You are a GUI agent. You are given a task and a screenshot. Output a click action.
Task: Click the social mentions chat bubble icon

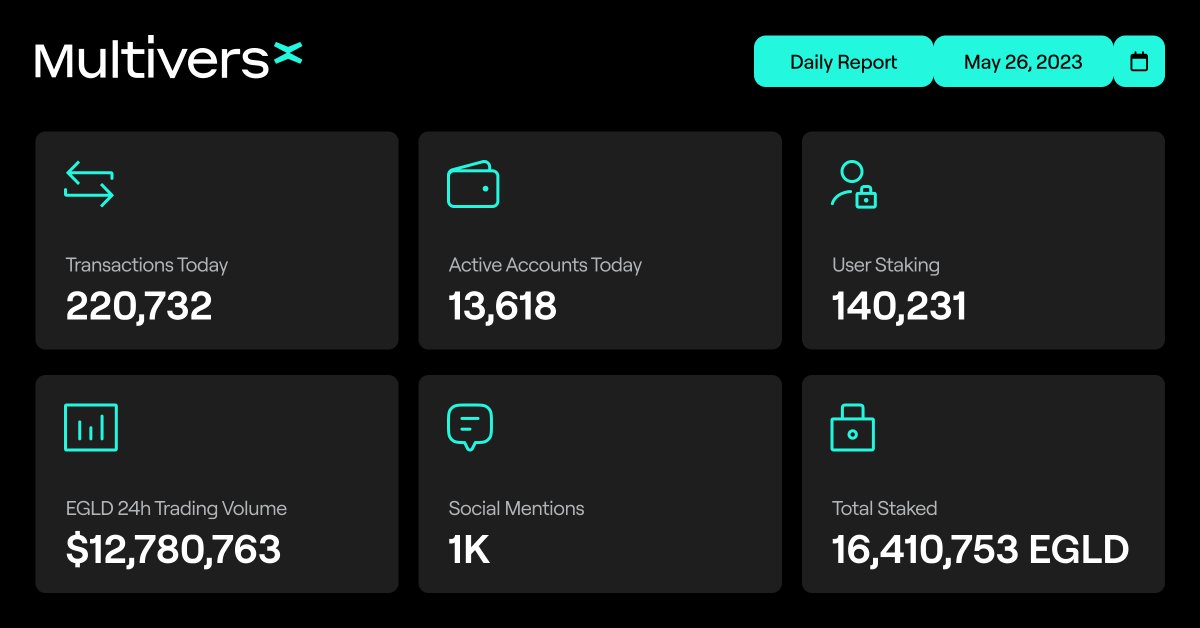coord(470,428)
